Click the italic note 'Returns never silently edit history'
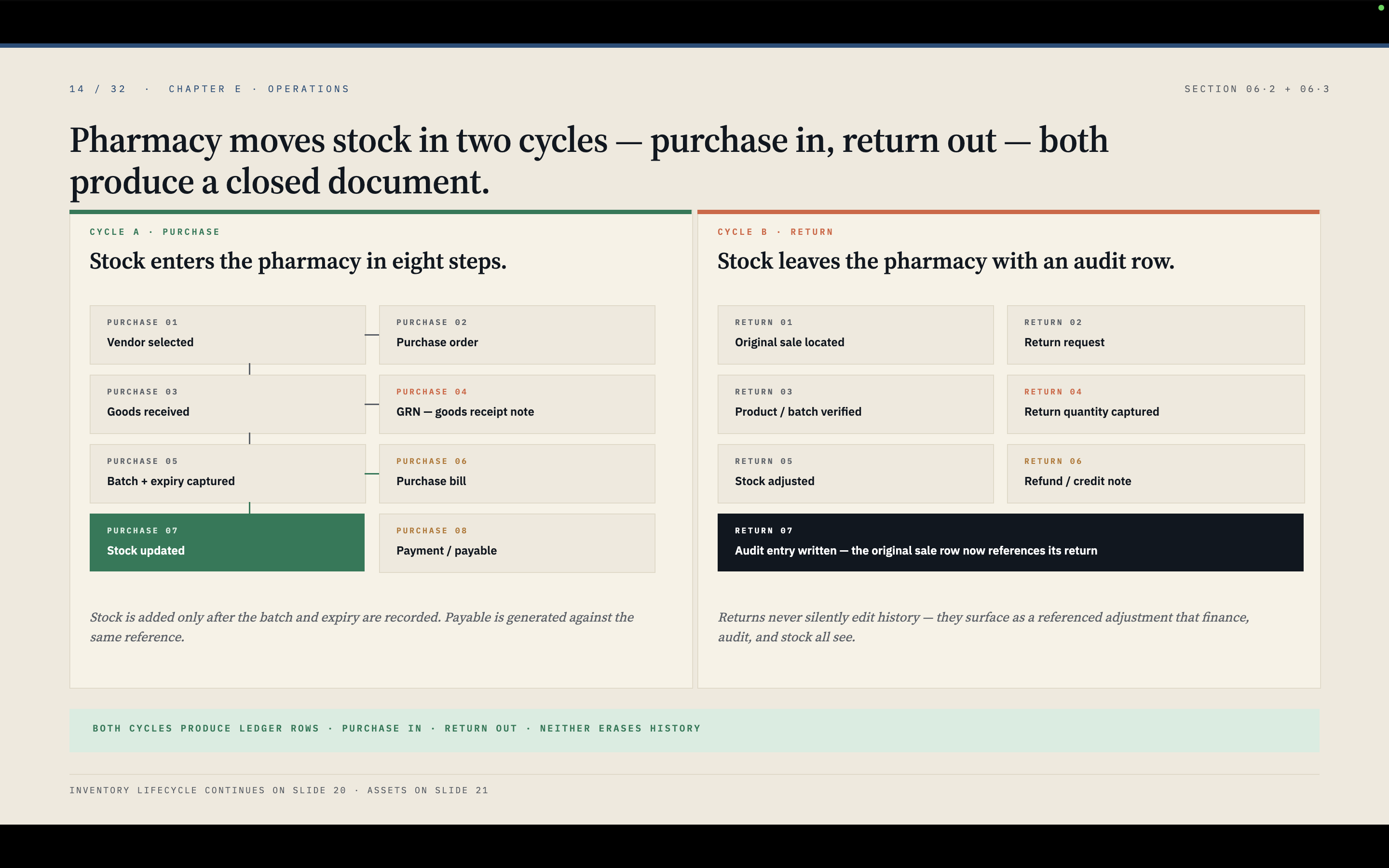This screenshot has width=1389, height=868. pyautogui.click(x=983, y=627)
